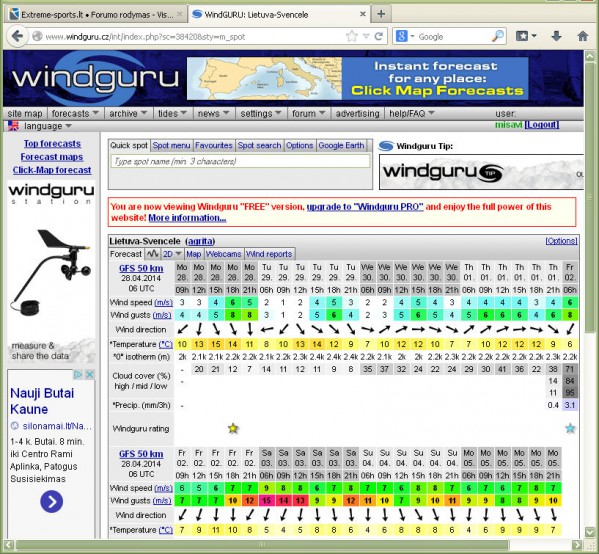Open the bookmarks menu button
The width and height of the screenshot is (599, 554).
[x=526, y=36]
